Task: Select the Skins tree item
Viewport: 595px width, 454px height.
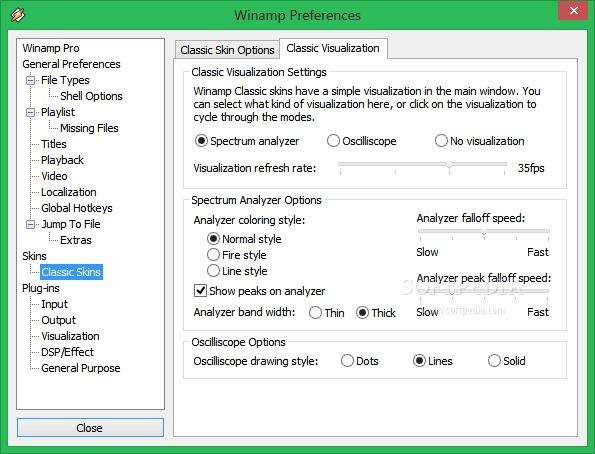Action: (34, 256)
